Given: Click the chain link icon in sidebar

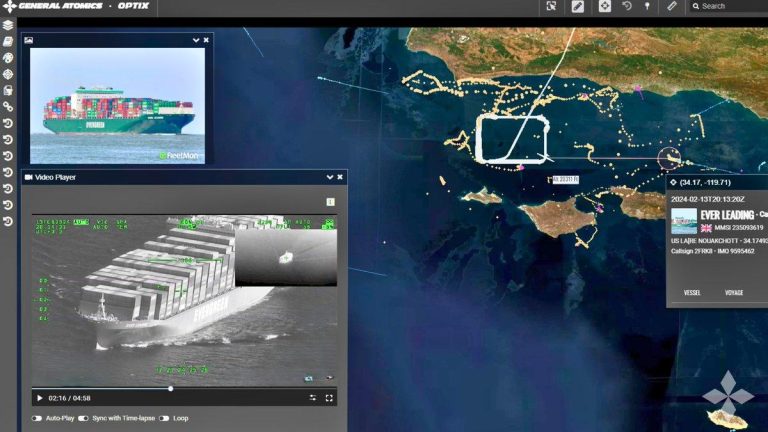Looking at the screenshot, I should coord(8,107).
